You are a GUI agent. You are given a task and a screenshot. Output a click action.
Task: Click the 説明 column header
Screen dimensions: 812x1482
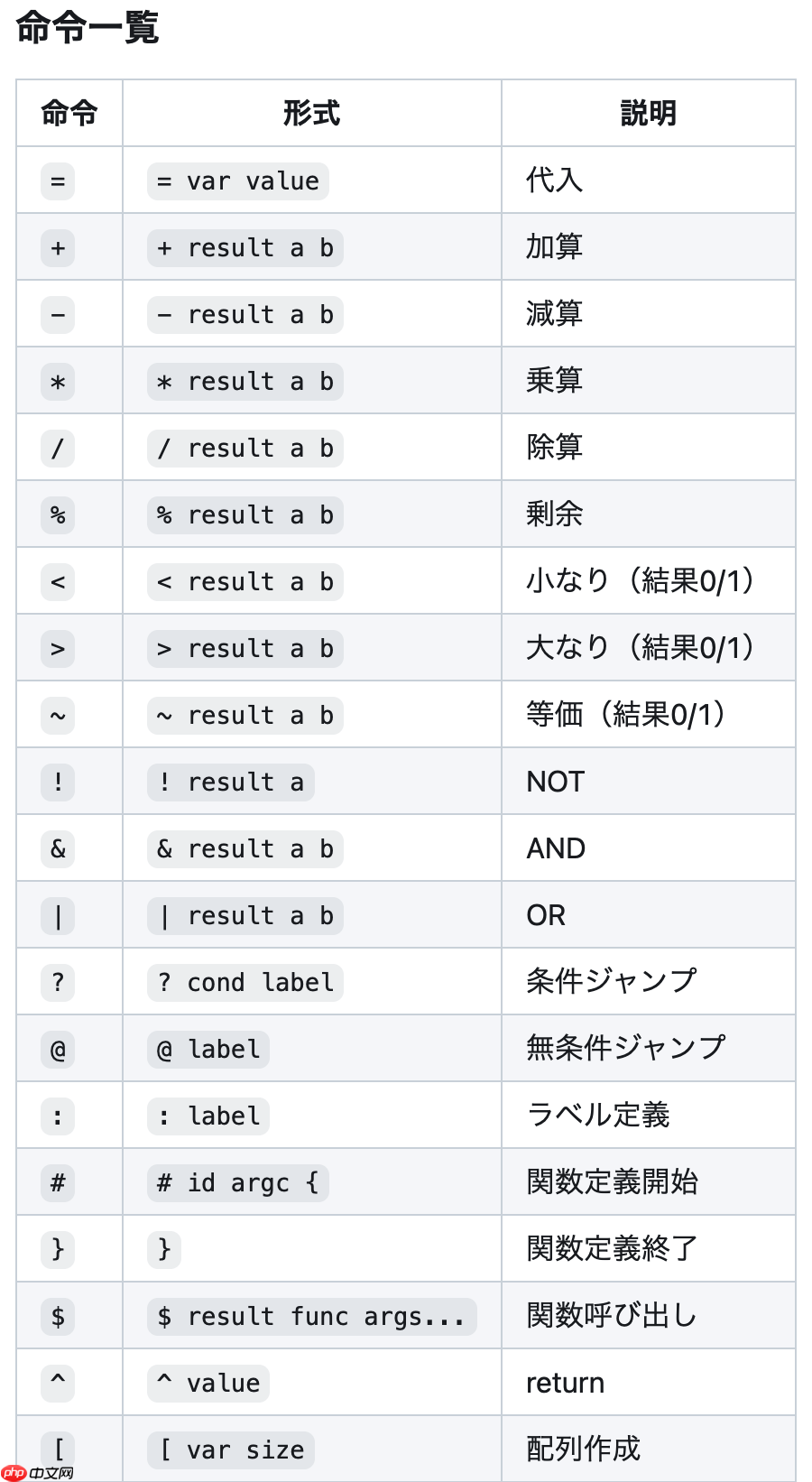[648, 114]
